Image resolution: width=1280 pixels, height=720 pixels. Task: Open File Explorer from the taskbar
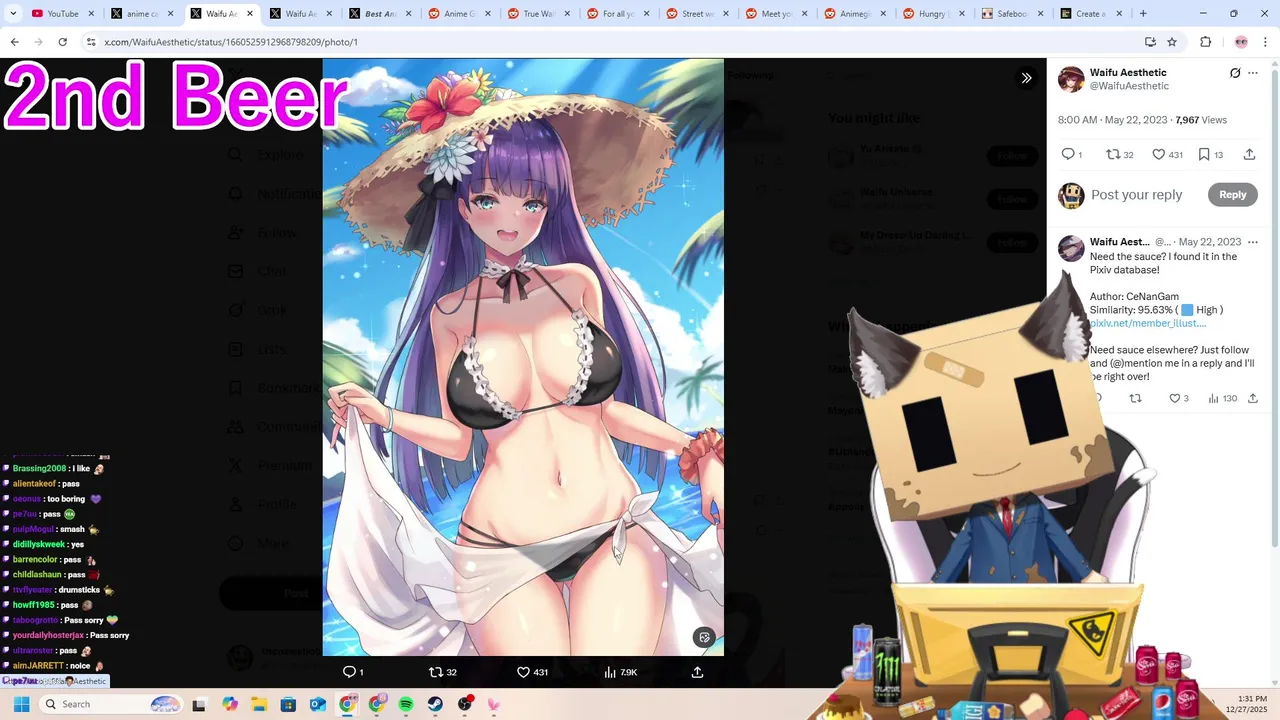[x=259, y=704]
